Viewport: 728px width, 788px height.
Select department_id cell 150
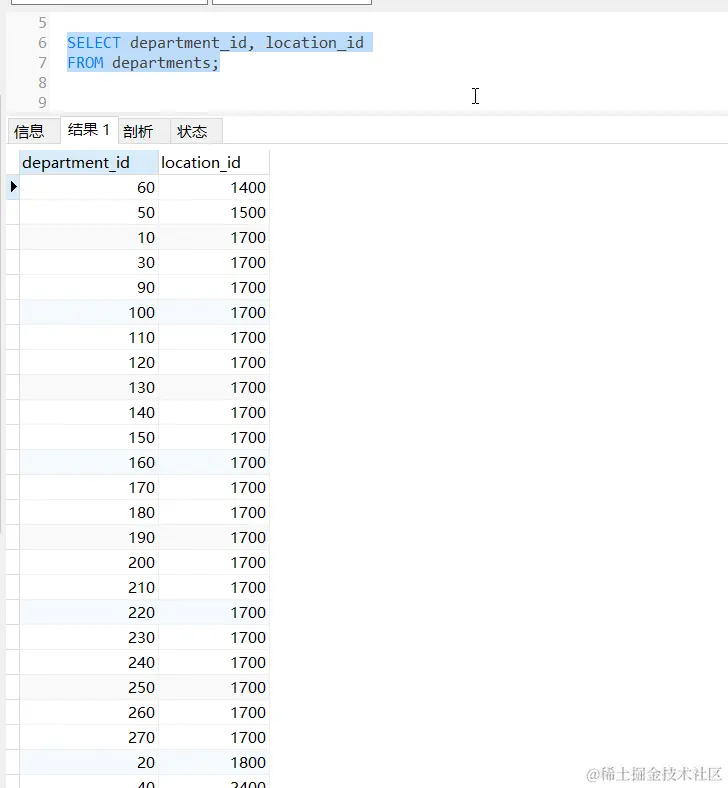88,437
